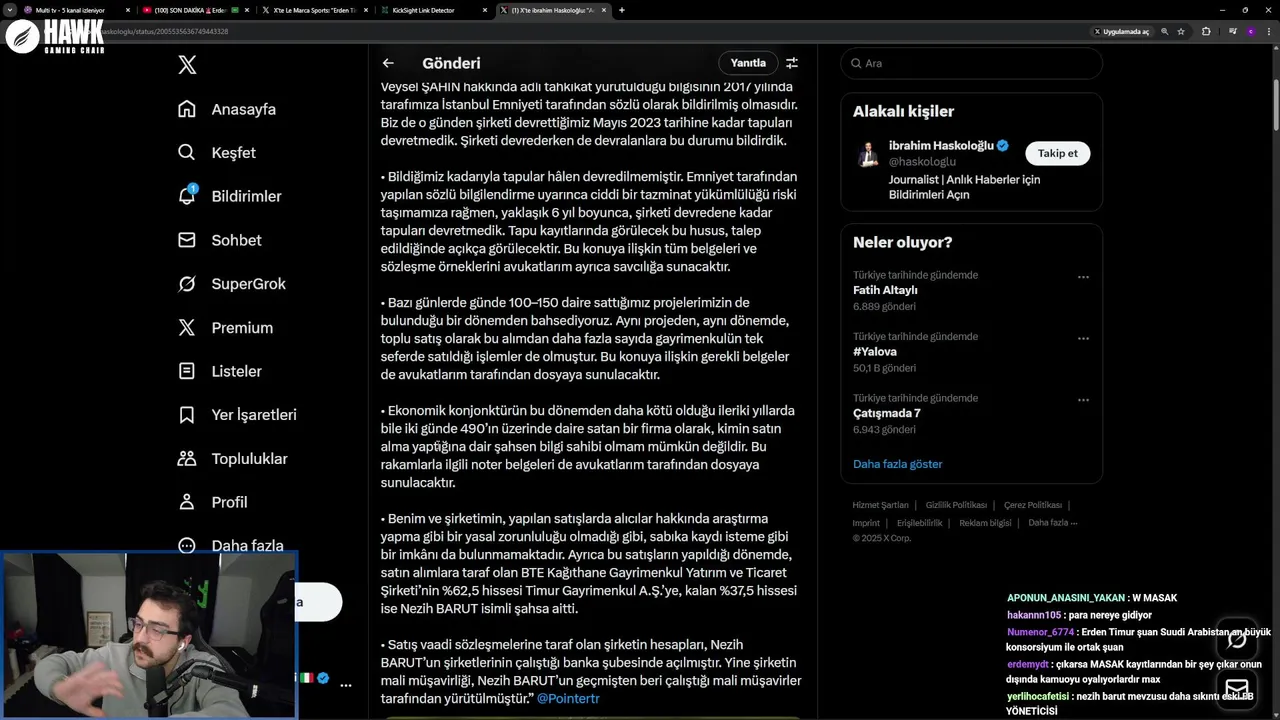Open Sohbet envelope icon
Screen dimensions: 1280x720
187,240
